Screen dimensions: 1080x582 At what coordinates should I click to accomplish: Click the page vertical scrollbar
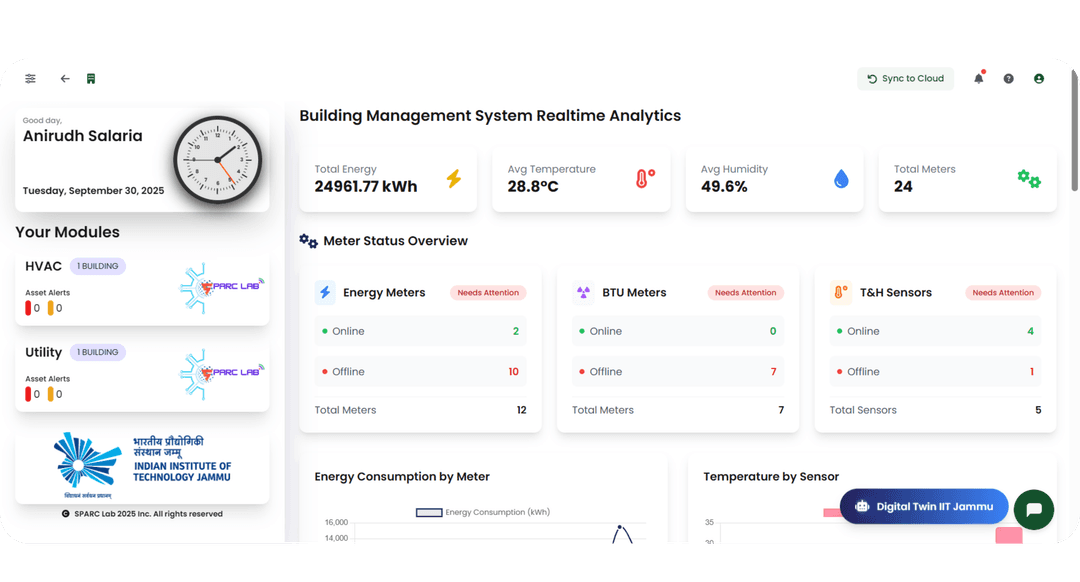pos(1074,129)
